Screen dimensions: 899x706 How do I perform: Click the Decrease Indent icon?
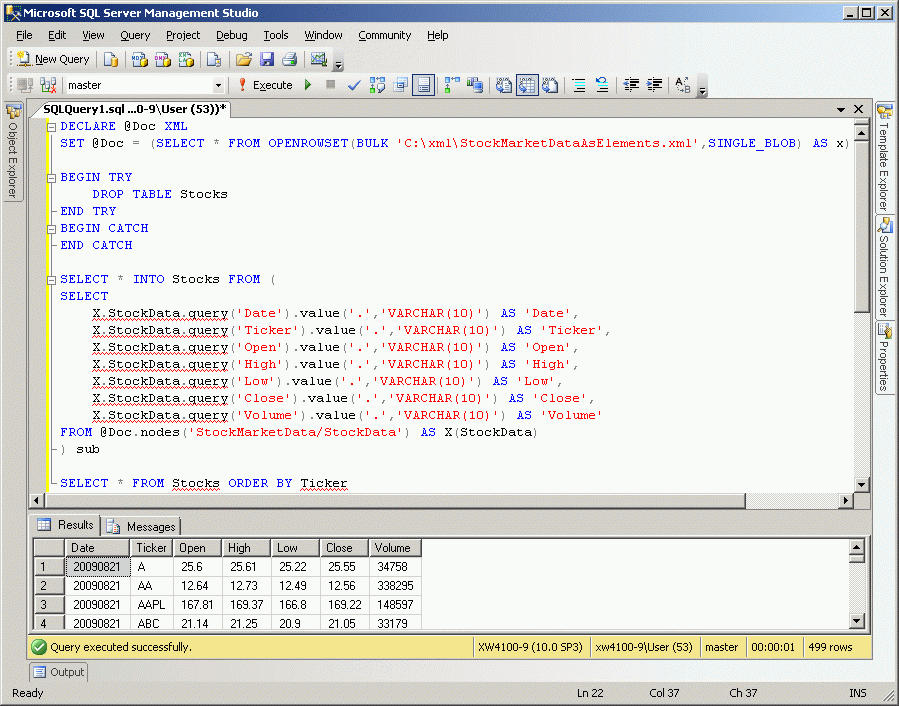[x=631, y=85]
